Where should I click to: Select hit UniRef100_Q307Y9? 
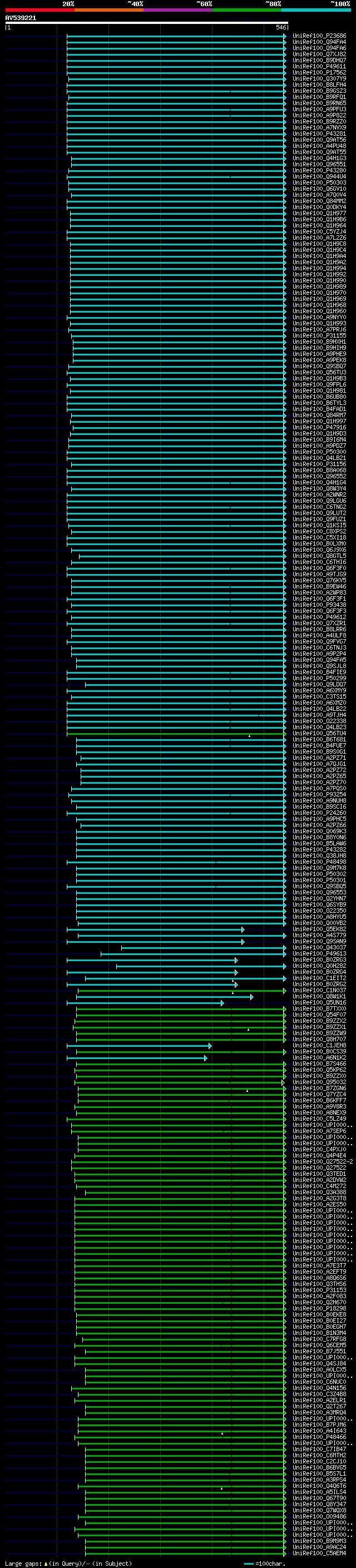click(x=319, y=78)
